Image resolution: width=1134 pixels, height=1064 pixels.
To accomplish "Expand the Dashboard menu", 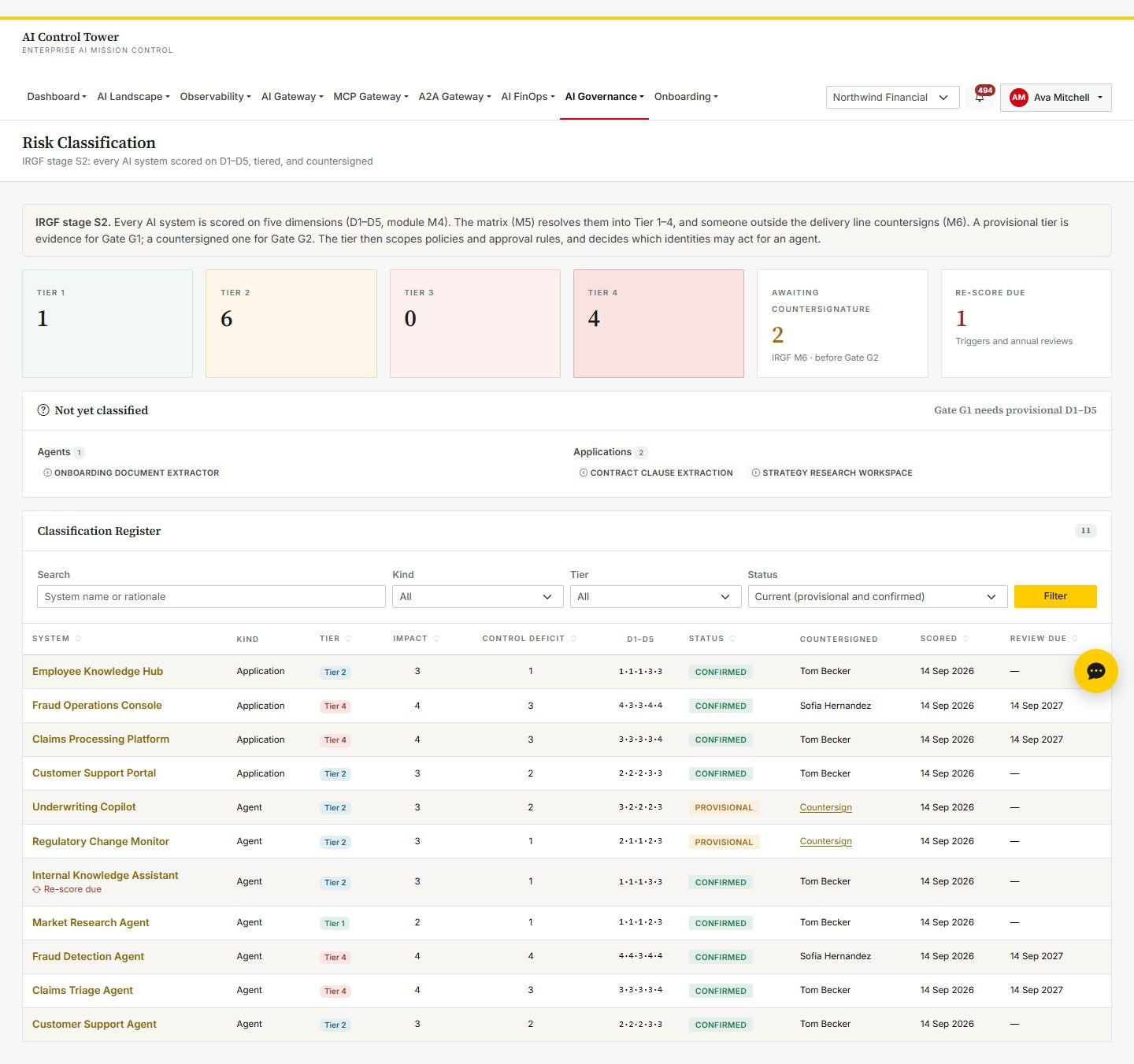I will (x=57, y=97).
